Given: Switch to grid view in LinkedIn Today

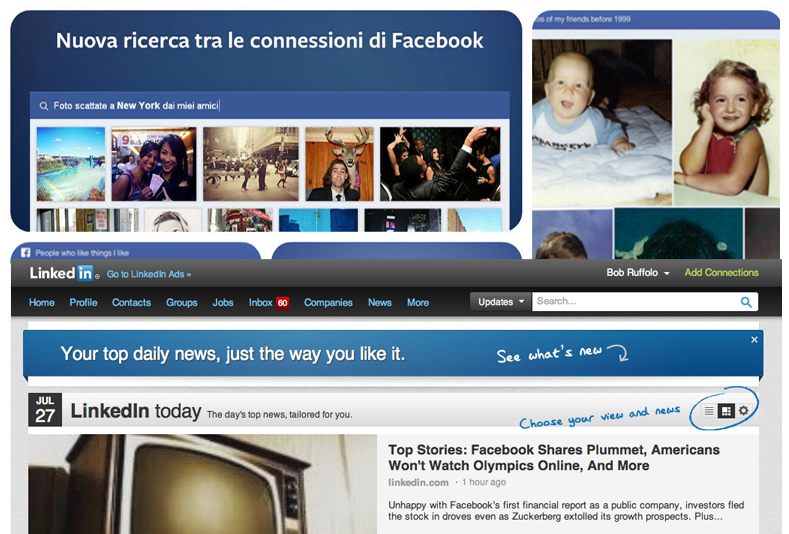Looking at the screenshot, I should tap(726, 411).
